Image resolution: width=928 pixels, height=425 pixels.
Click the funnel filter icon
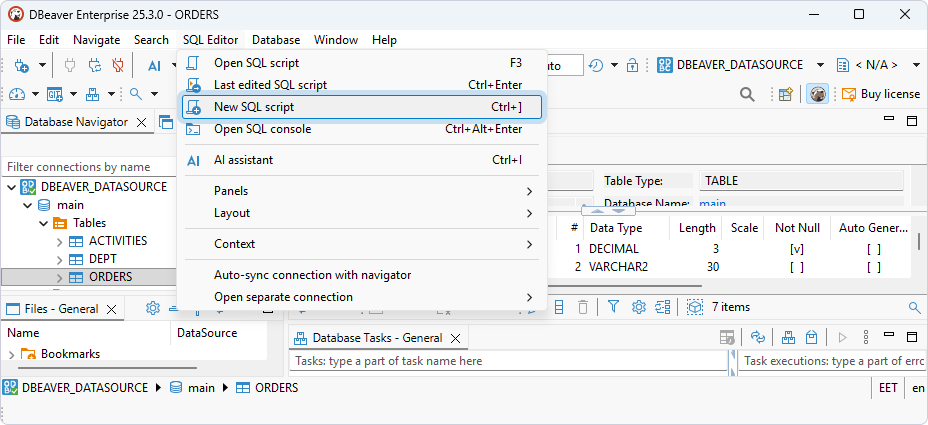point(614,307)
